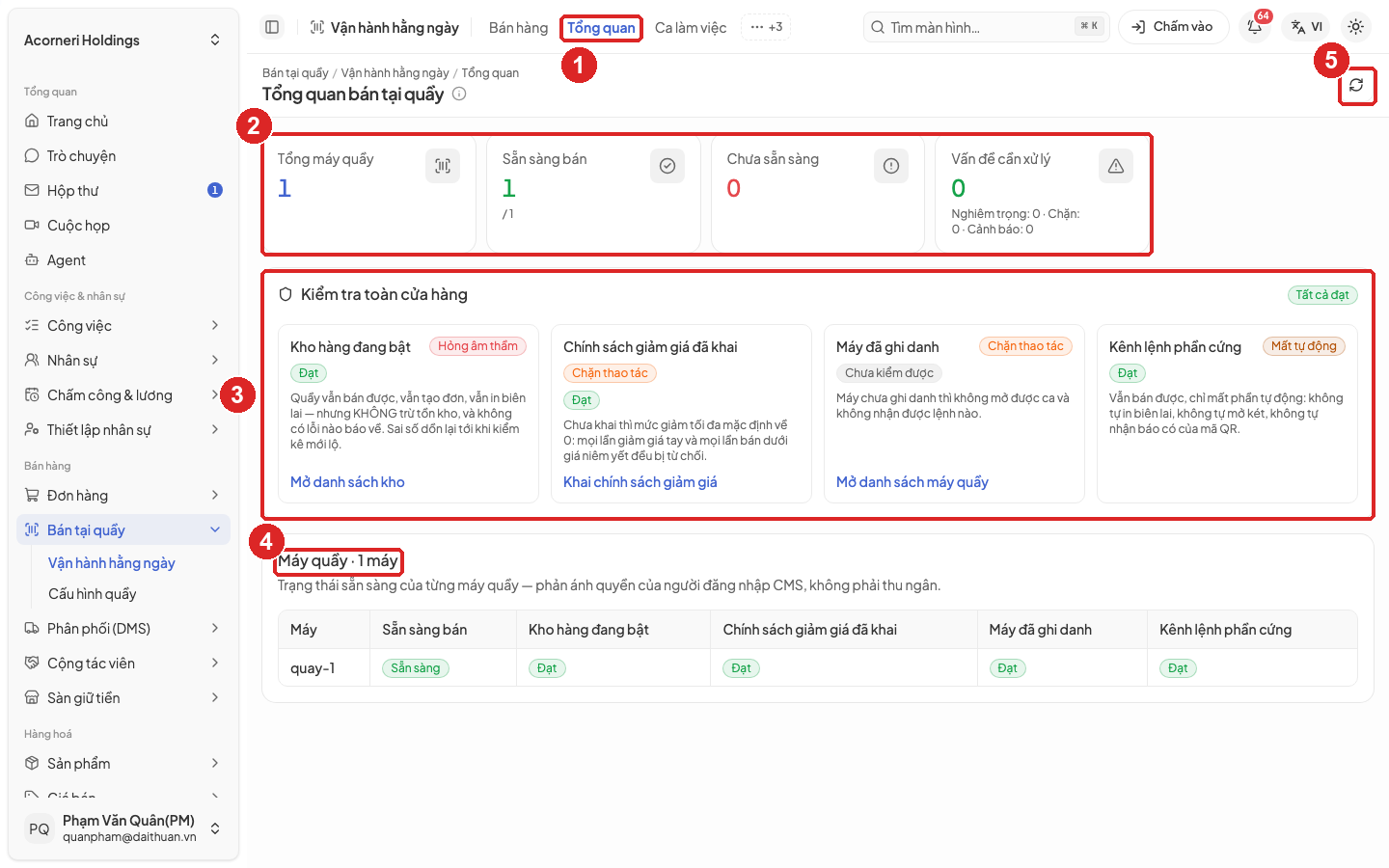Click scanner icon in Tổng máy quầy card
Viewport: 1389px width, 868px height.
coord(443,166)
